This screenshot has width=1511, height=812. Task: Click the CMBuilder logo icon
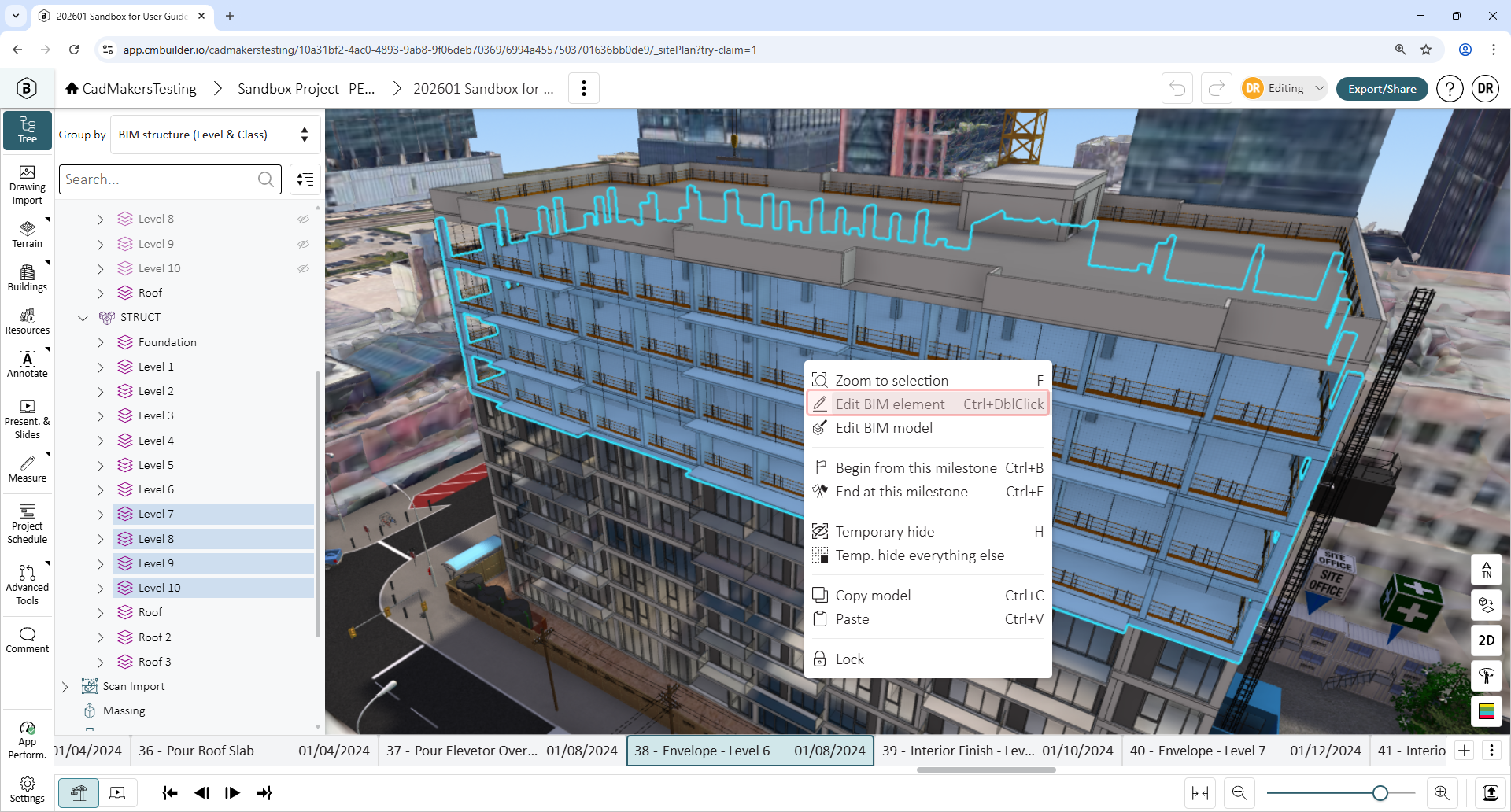point(27,88)
